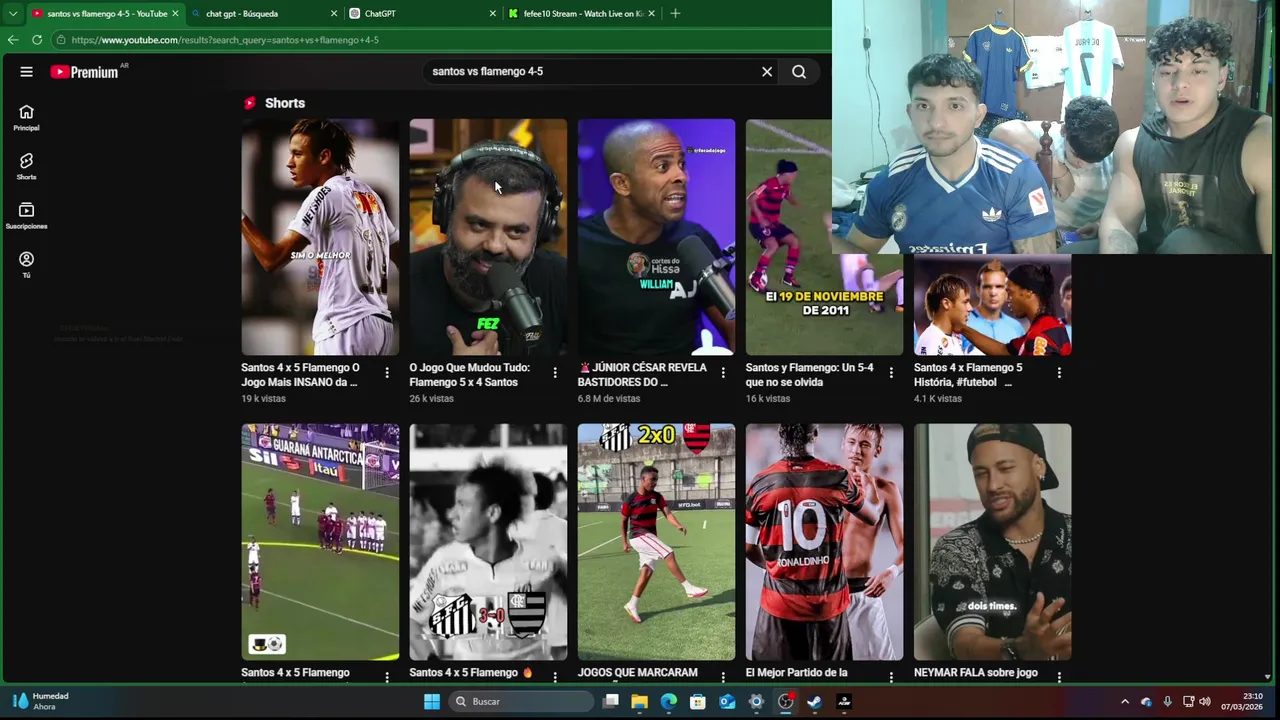The image size is (1280, 720).
Task: Open File Explorer from the taskbar
Action: pos(639,702)
